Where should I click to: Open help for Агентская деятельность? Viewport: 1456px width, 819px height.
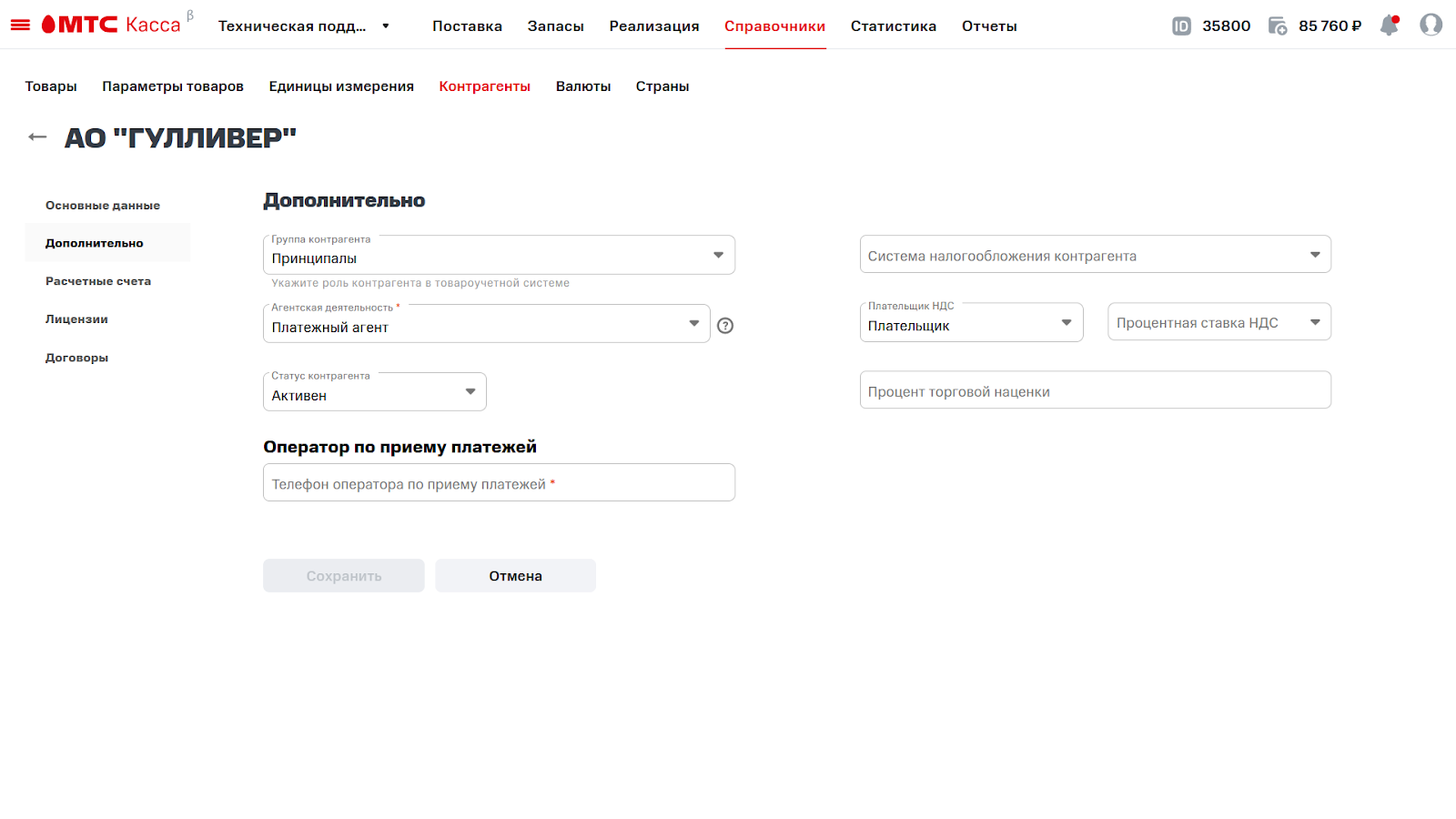pyautogui.click(x=725, y=326)
